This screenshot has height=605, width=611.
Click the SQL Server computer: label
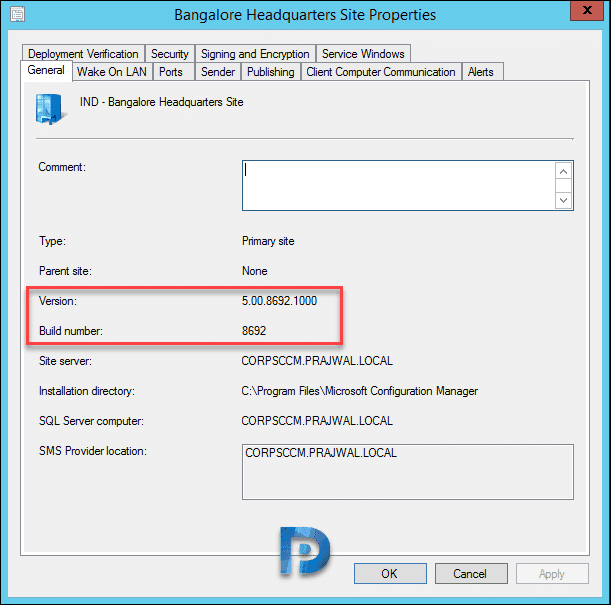tap(91, 421)
